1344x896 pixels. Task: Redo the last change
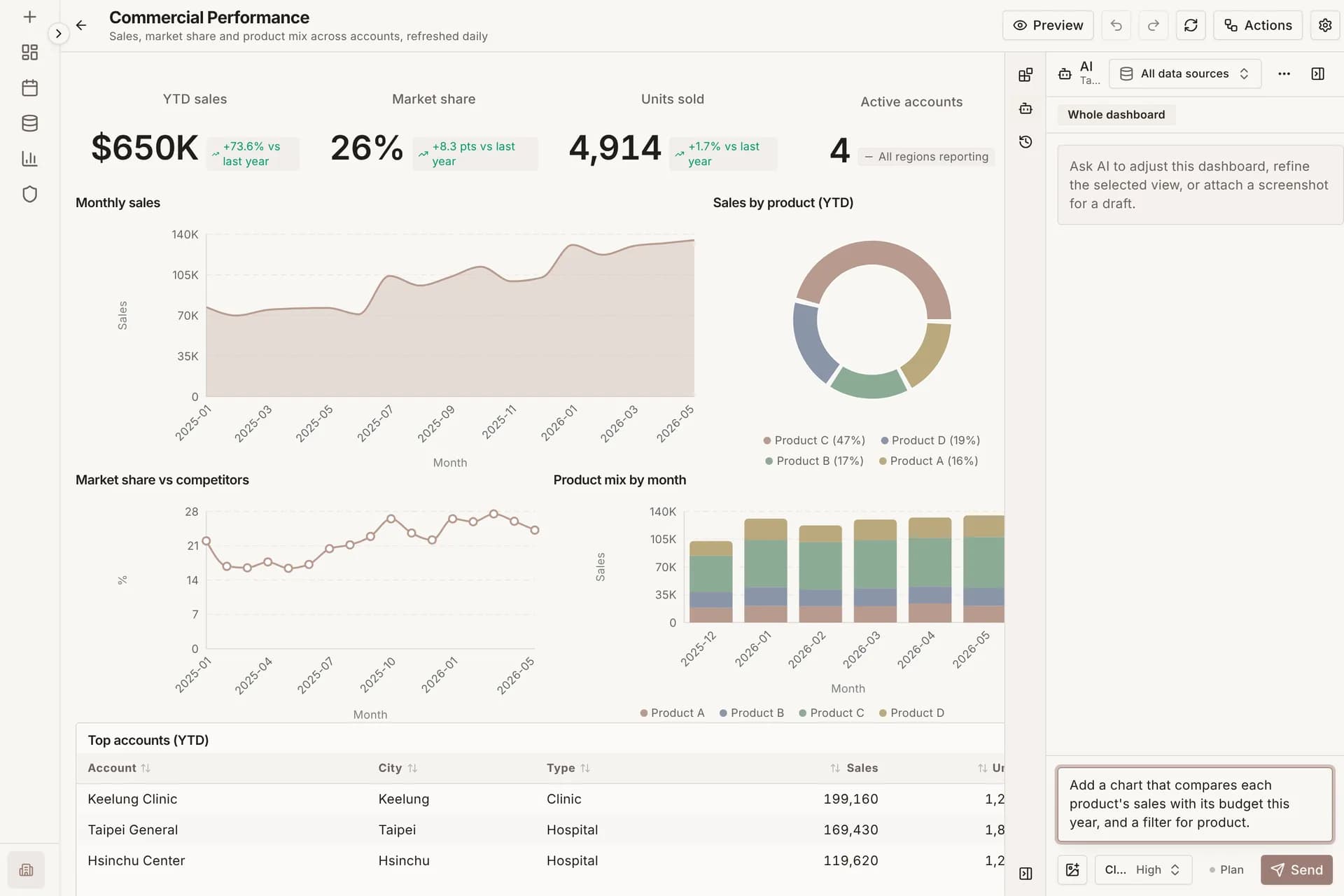click(1154, 25)
